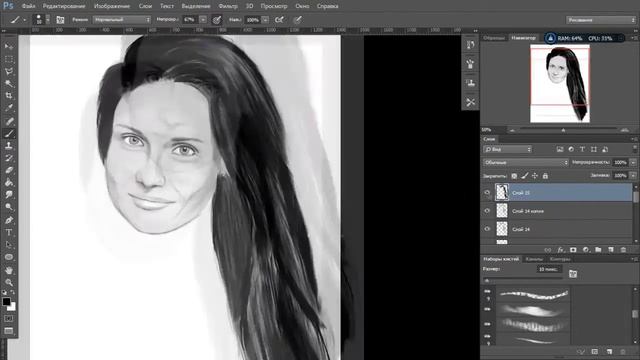Open the Файл menu
The height and width of the screenshot is (360, 640).
28,6
